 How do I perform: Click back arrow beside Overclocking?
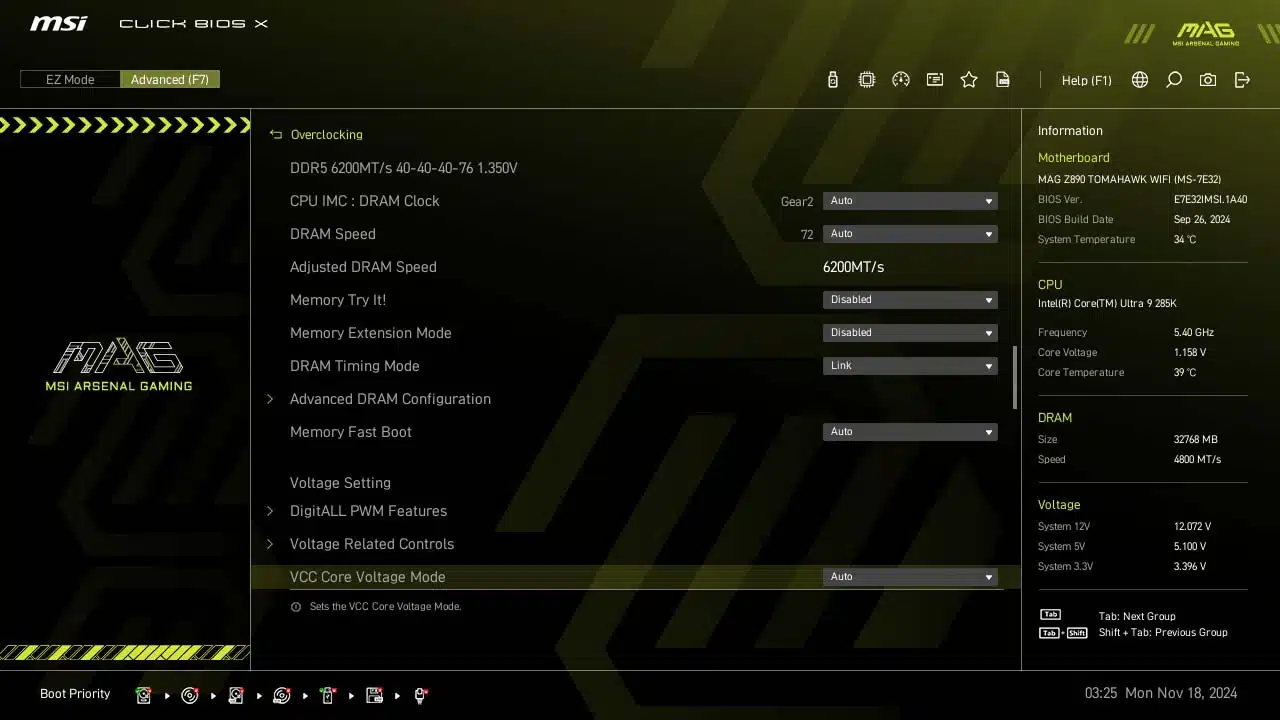tap(276, 134)
